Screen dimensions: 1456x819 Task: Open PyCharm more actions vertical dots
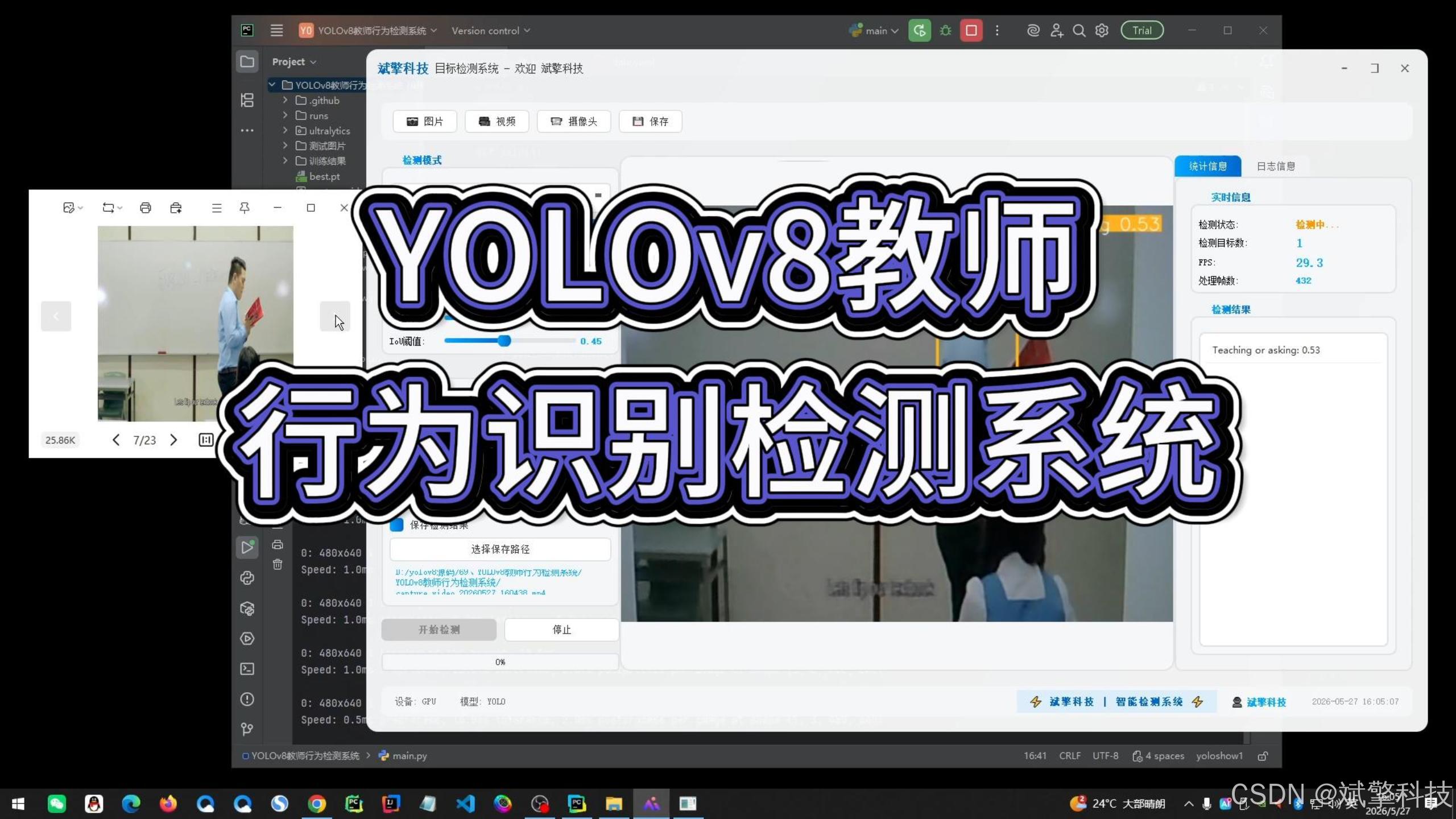(997, 31)
